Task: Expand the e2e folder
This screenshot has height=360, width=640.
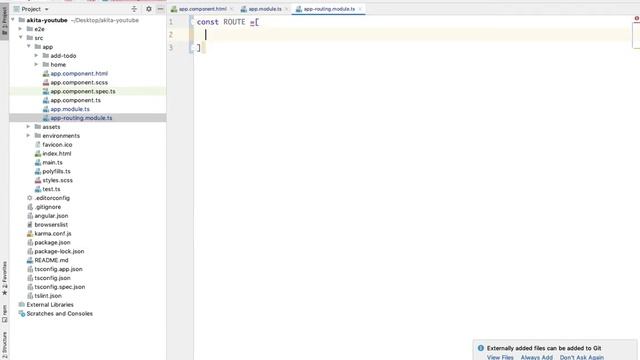Action: 20,29
